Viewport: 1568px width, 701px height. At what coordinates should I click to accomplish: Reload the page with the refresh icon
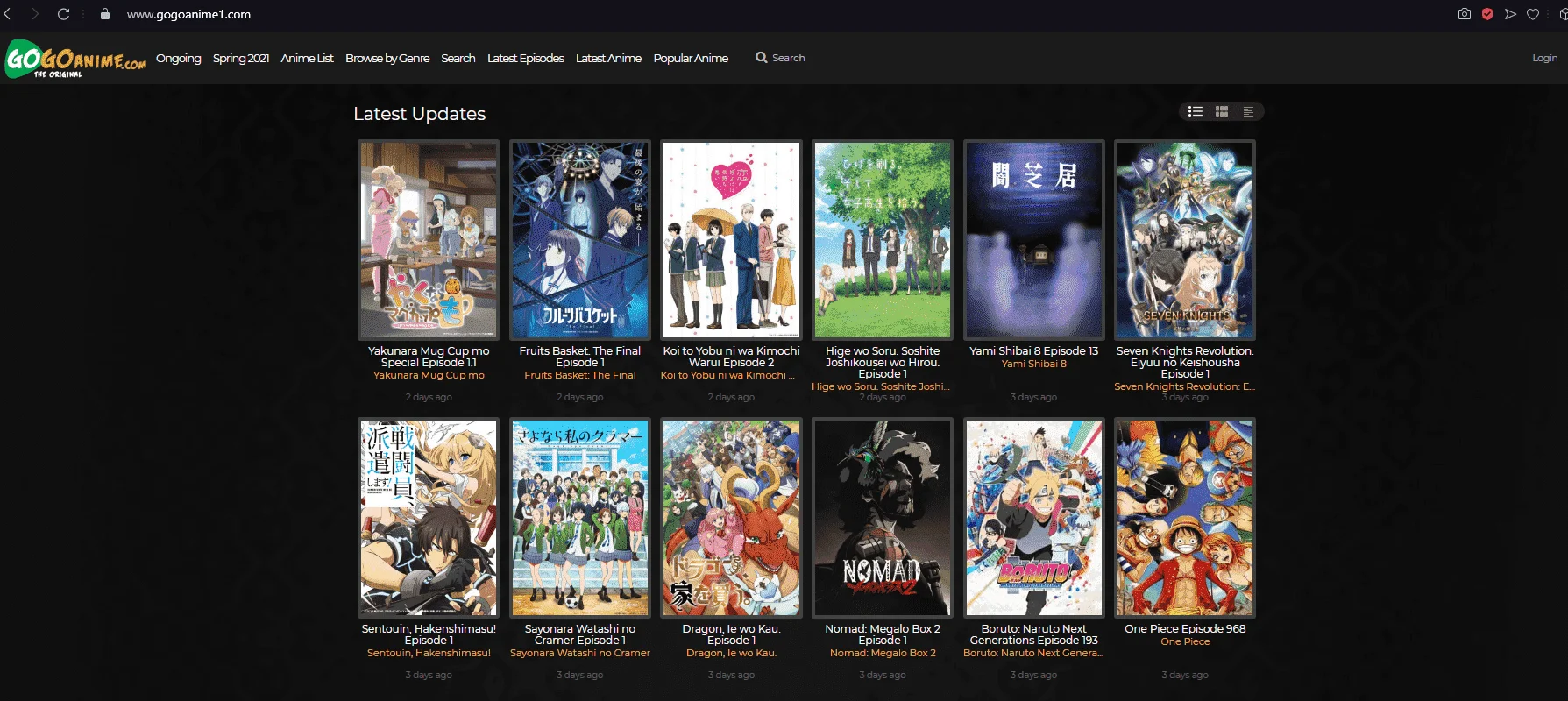coord(63,14)
